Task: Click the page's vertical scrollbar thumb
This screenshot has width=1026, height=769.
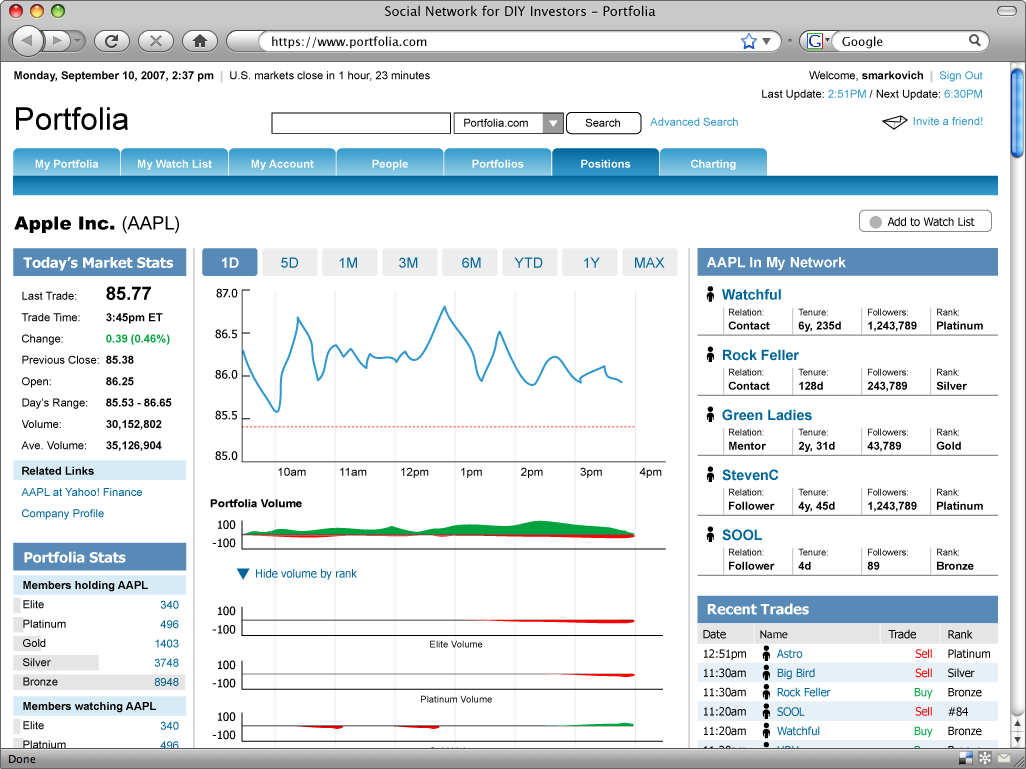Action: coord(1017,115)
